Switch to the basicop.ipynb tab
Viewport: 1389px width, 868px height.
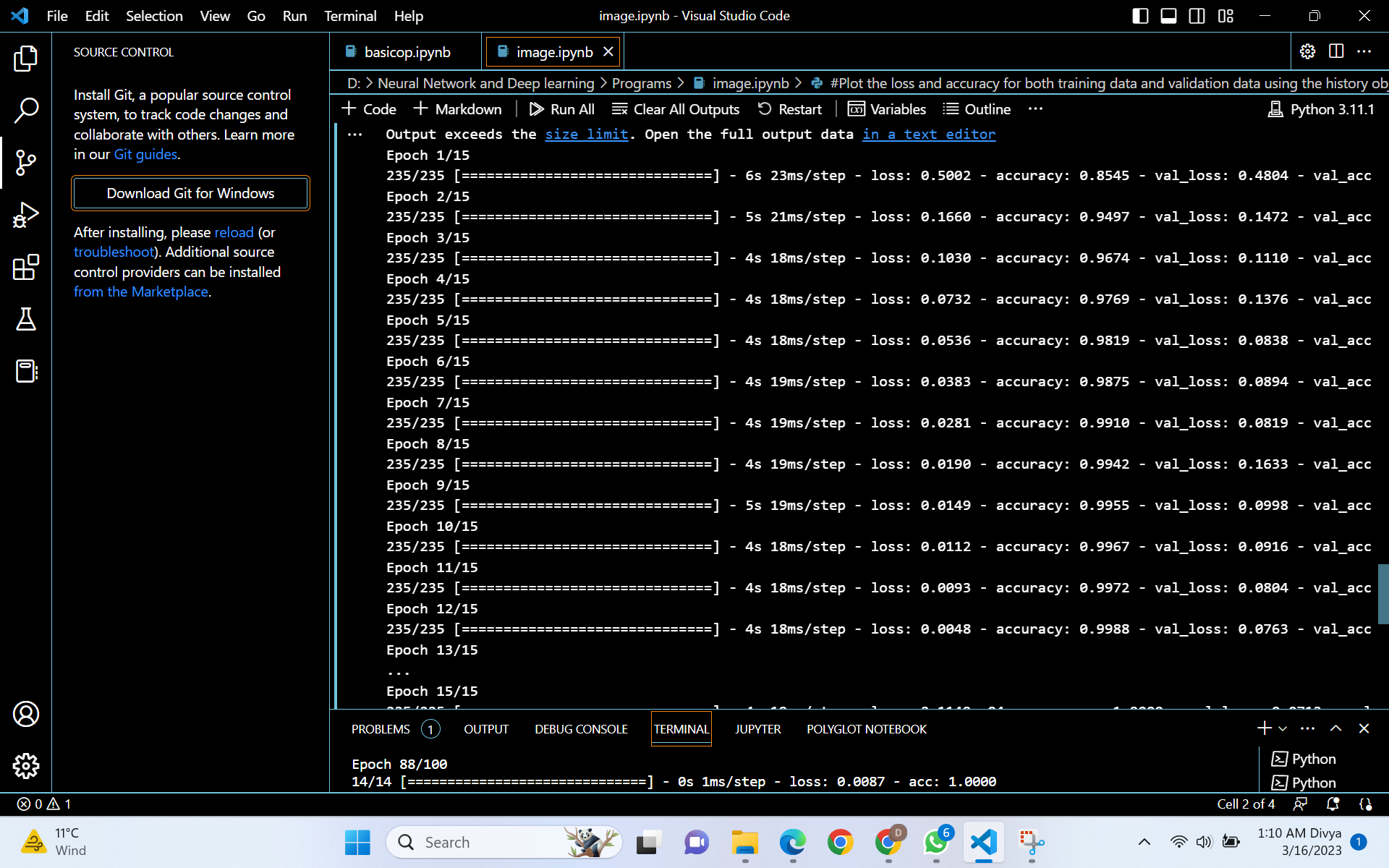point(407,51)
